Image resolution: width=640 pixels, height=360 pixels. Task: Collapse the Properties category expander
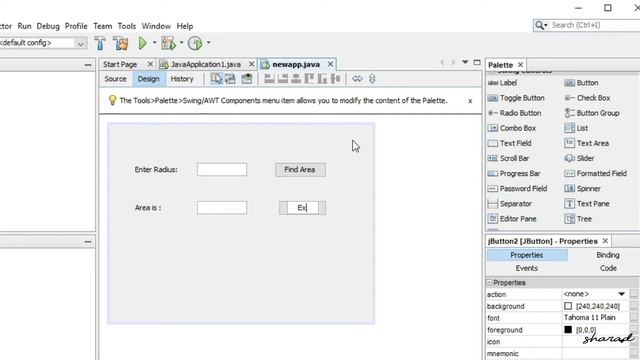pos(489,282)
